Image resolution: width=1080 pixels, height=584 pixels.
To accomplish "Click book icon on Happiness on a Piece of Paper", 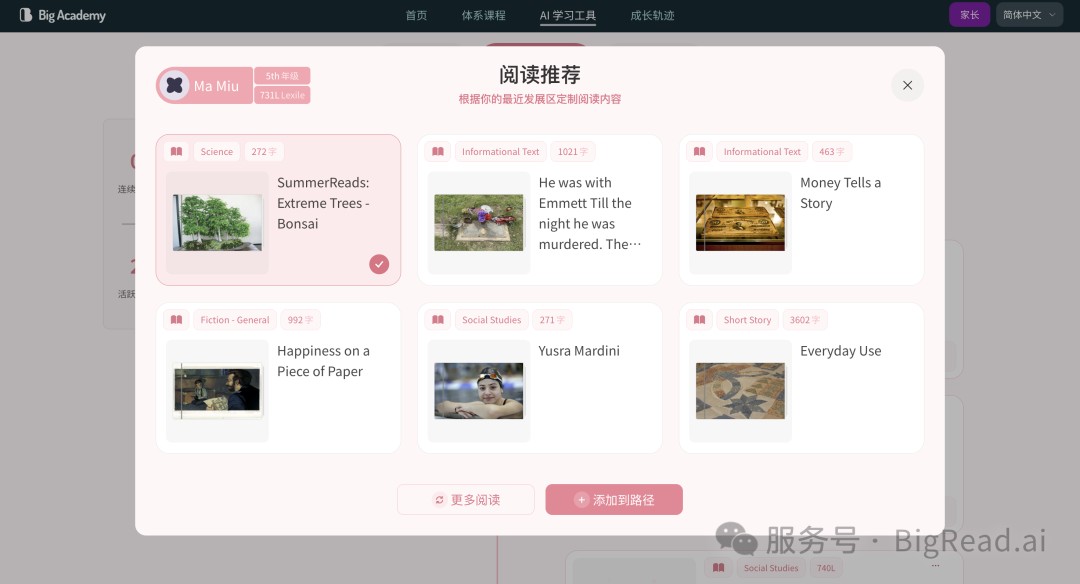I will 176,320.
